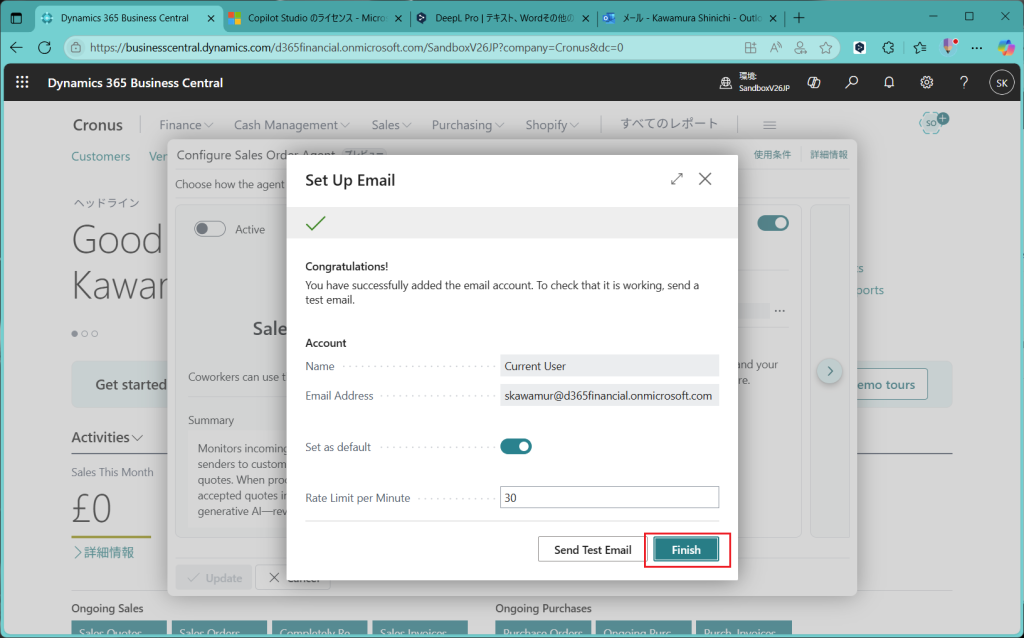This screenshot has width=1024, height=638.
Task: Open the Help question mark
Action: [964, 82]
